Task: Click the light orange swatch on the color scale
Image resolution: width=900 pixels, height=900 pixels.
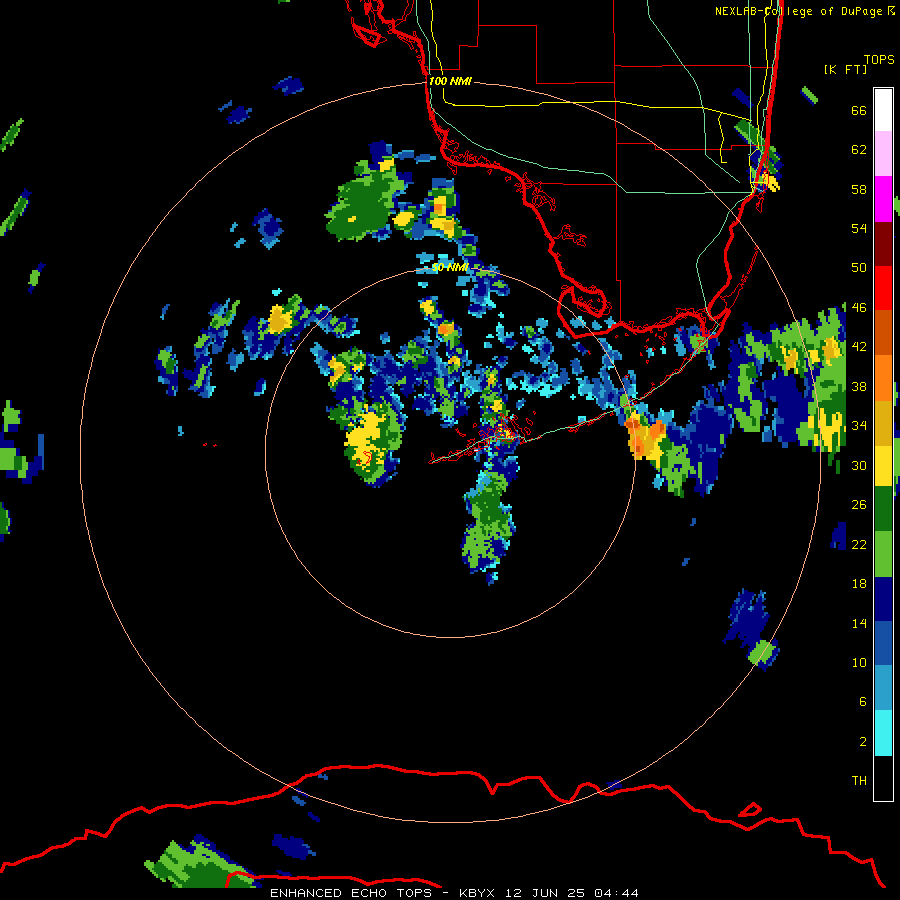Action: click(x=883, y=377)
